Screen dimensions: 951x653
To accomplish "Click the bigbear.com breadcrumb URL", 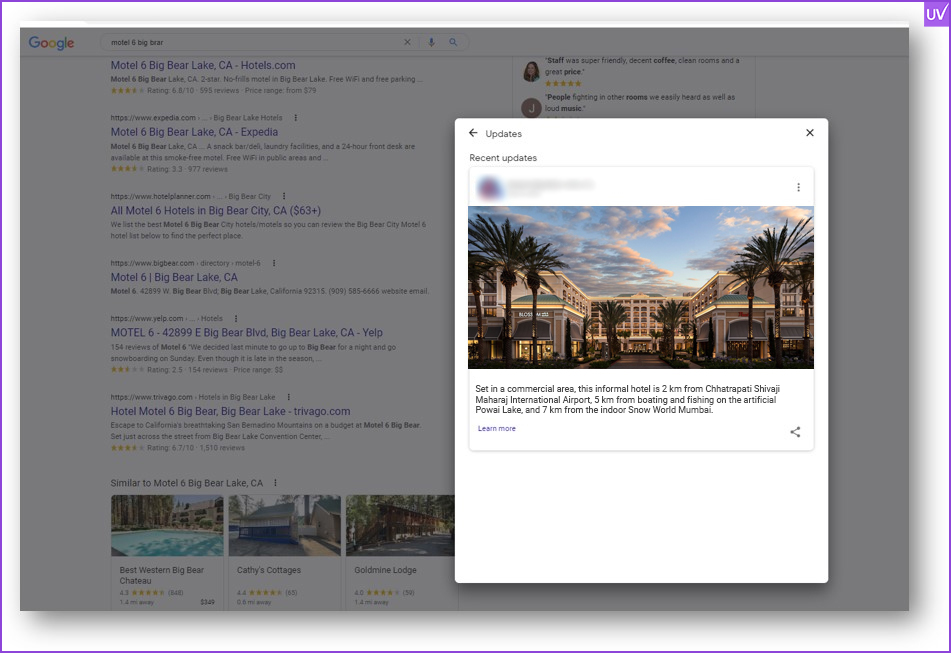I will [x=186, y=263].
